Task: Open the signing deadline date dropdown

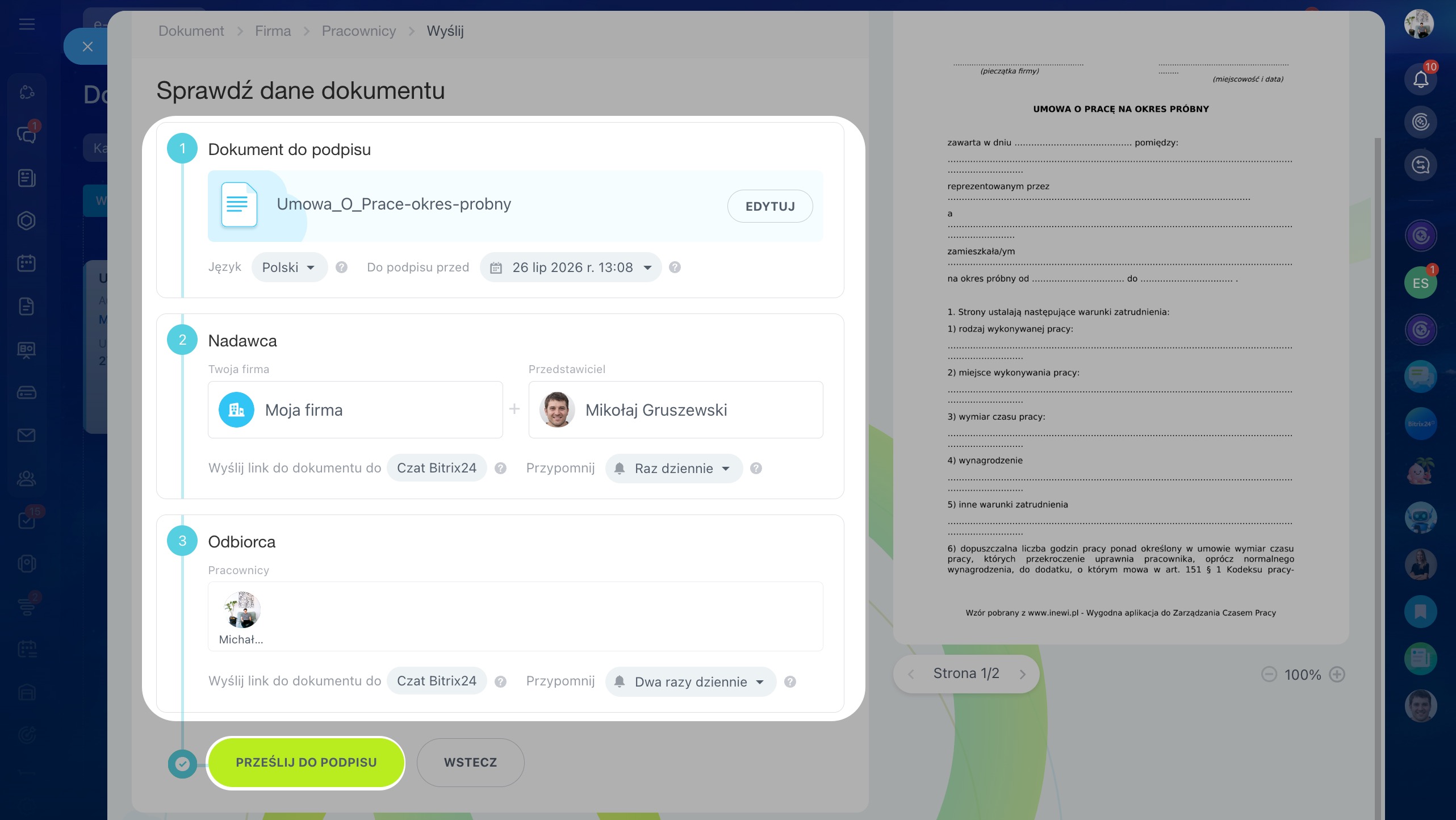Action: click(x=571, y=267)
